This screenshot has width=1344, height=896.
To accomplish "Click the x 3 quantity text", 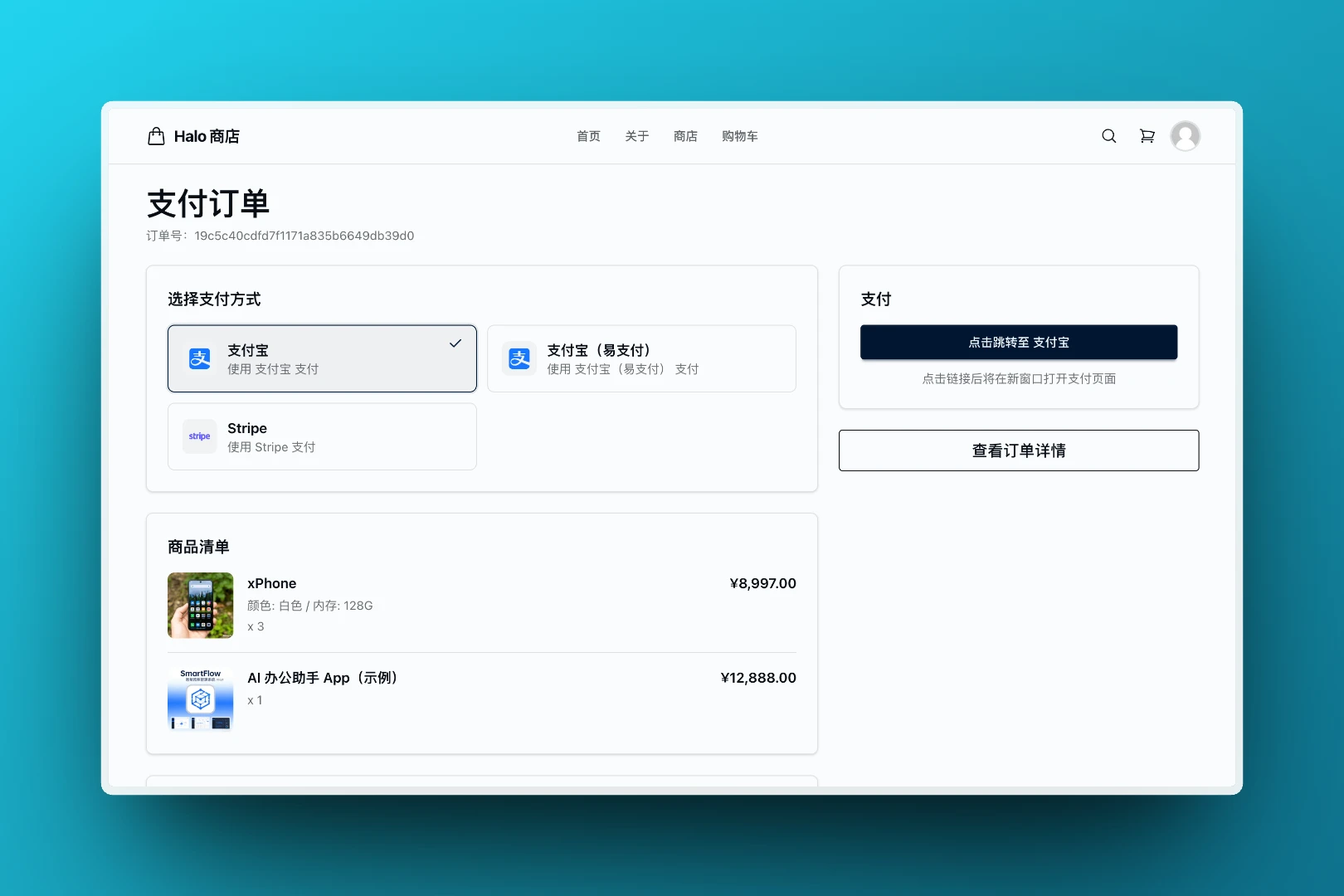I will coord(256,626).
